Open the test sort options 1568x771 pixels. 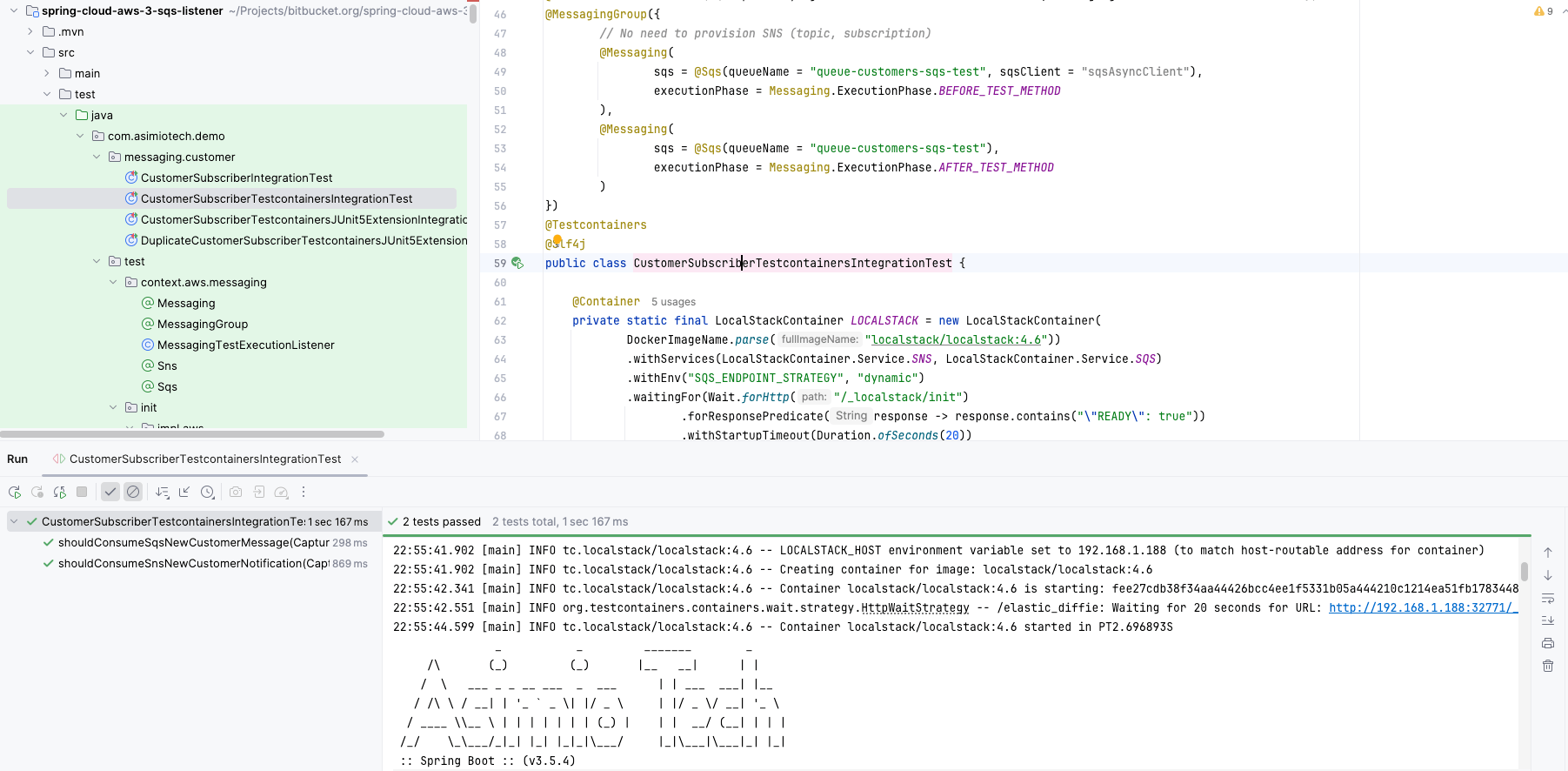coord(163,493)
